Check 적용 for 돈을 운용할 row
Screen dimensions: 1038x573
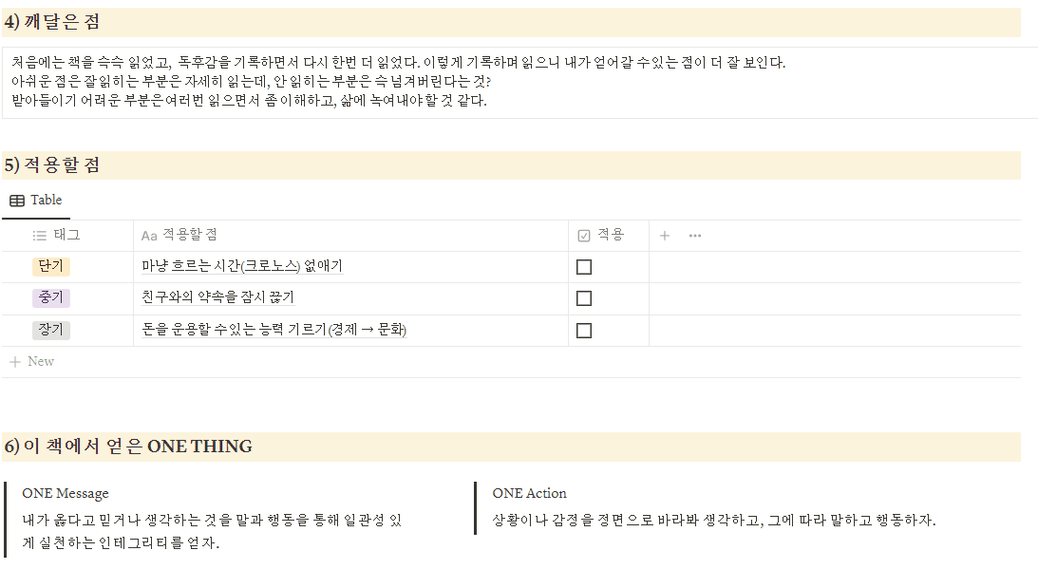(584, 331)
